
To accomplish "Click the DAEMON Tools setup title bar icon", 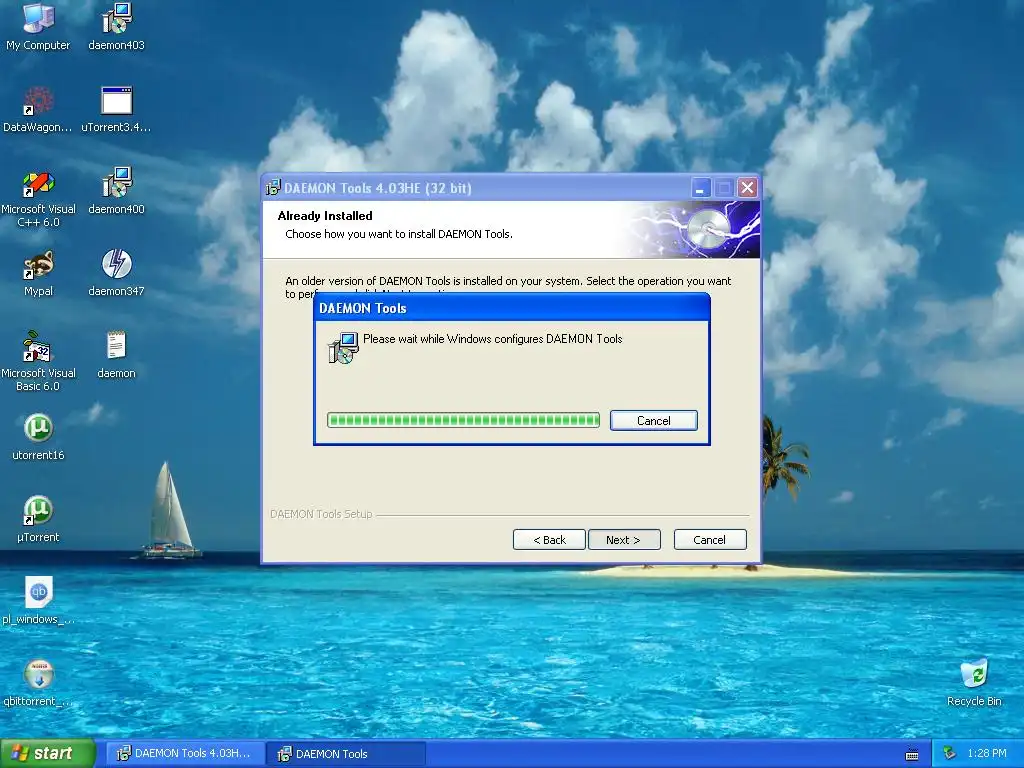I will [x=273, y=187].
